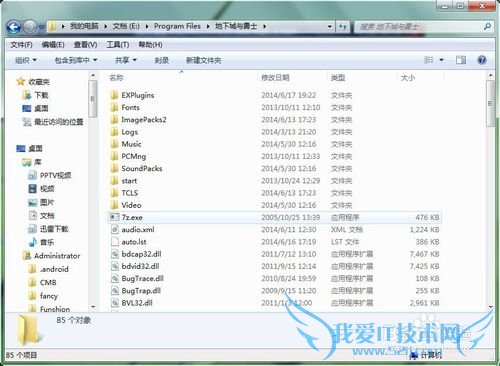Expand arrow after 地下城与勇士 breadcrumb

[x=265, y=26]
